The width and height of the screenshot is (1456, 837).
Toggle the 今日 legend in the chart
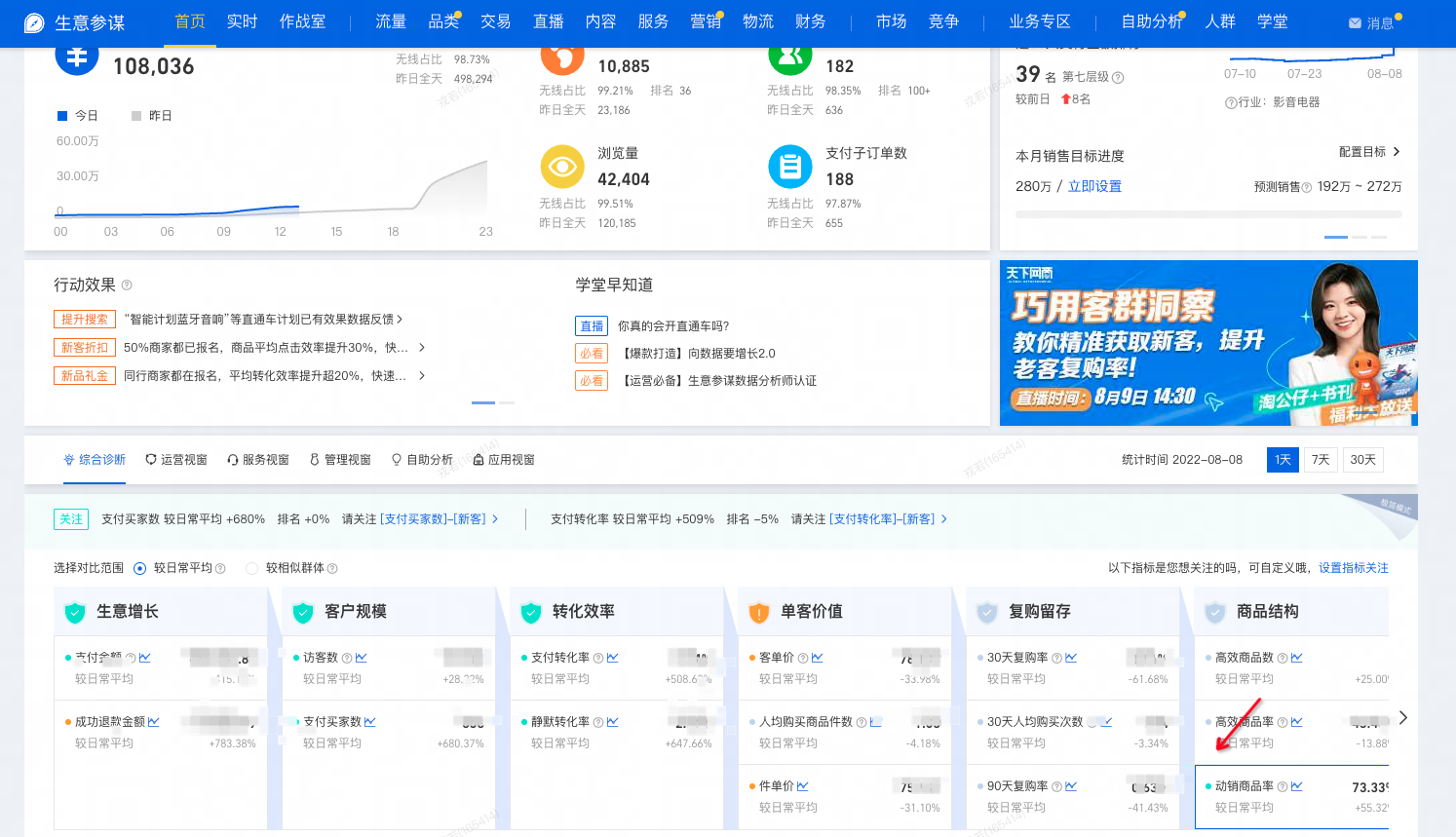[78, 116]
